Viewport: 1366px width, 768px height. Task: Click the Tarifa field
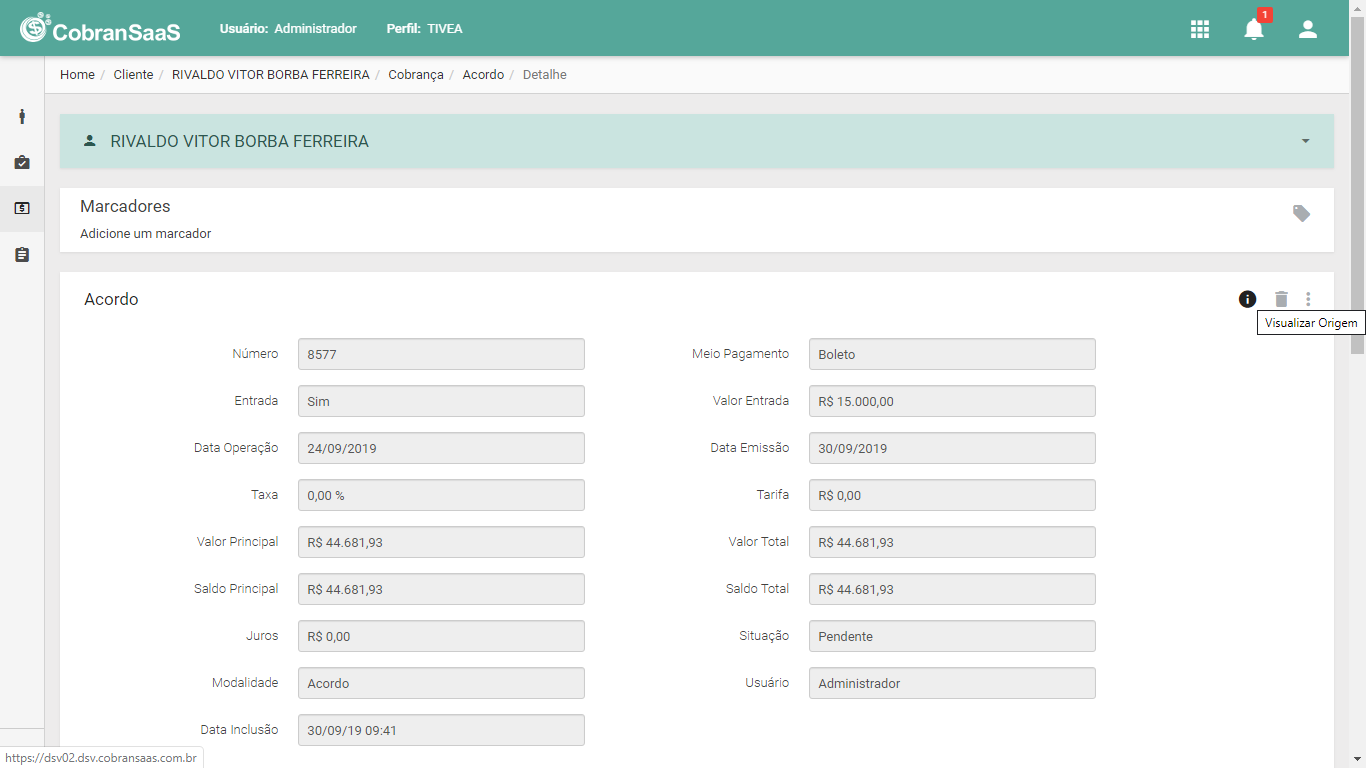pyautogui.click(x=952, y=495)
